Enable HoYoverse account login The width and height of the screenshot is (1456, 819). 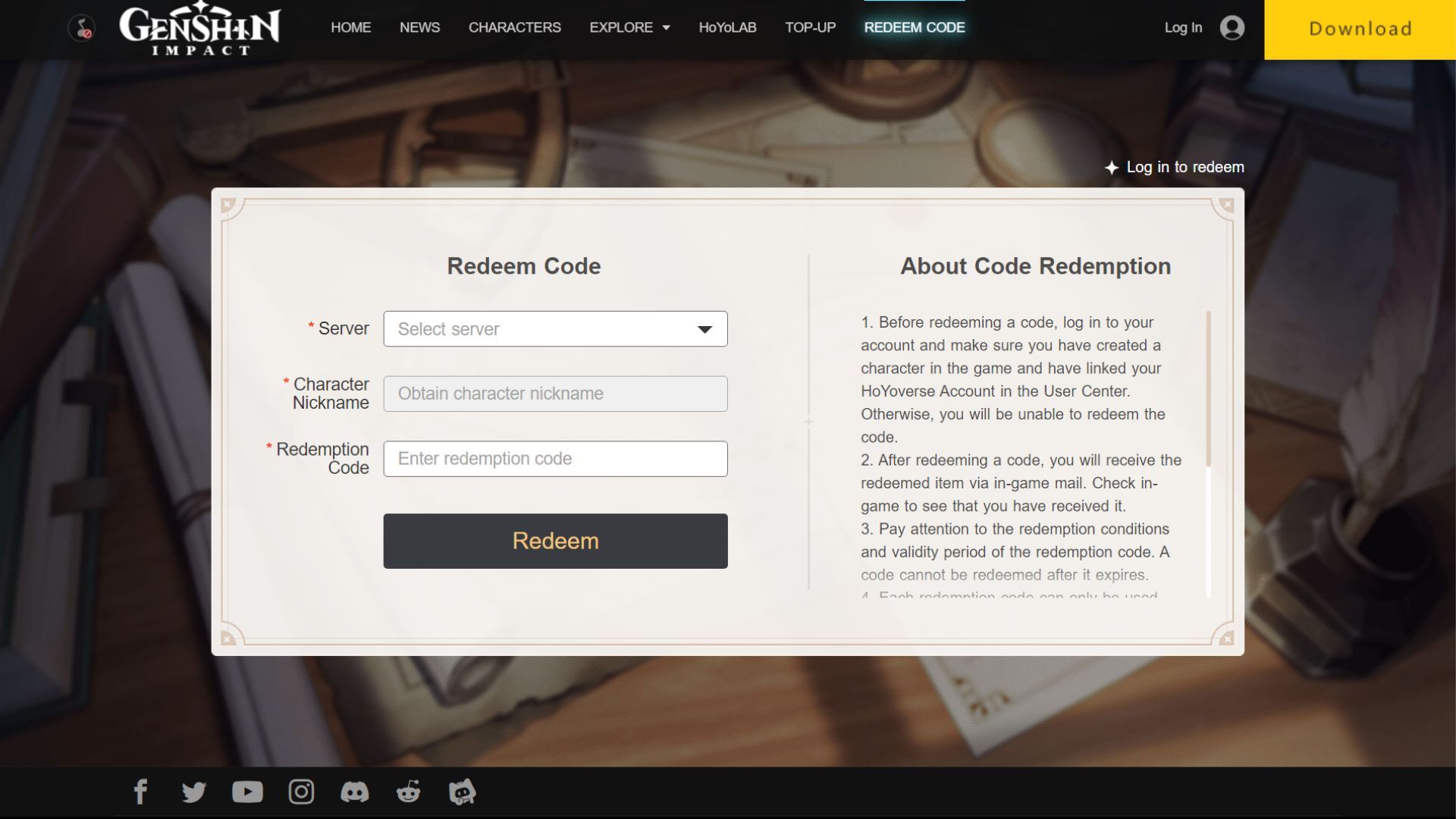(x=1183, y=27)
